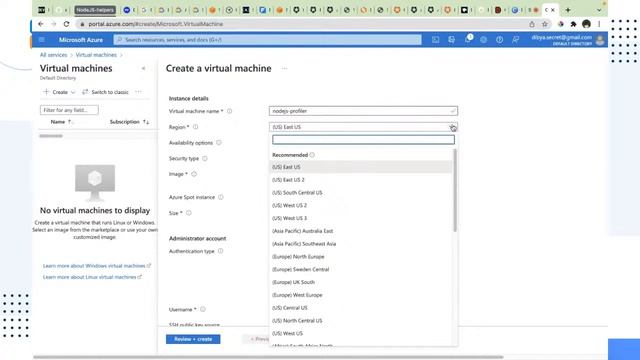
Task: Click the info icon next to Availability options
Action: (x=219, y=142)
